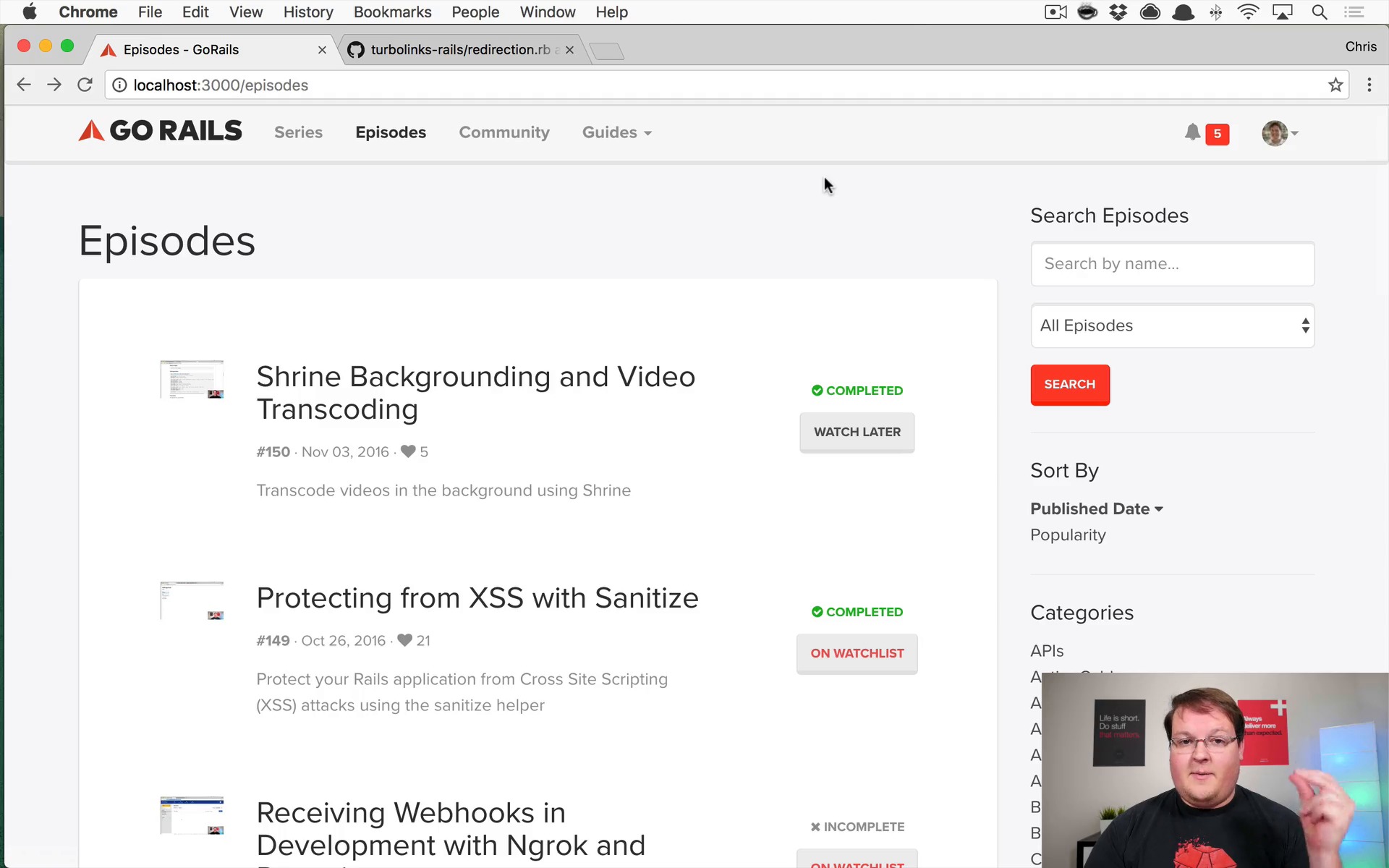Open the Window menu
Image resolution: width=1389 pixels, height=868 pixels.
pyautogui.click(x=548, y=12)
